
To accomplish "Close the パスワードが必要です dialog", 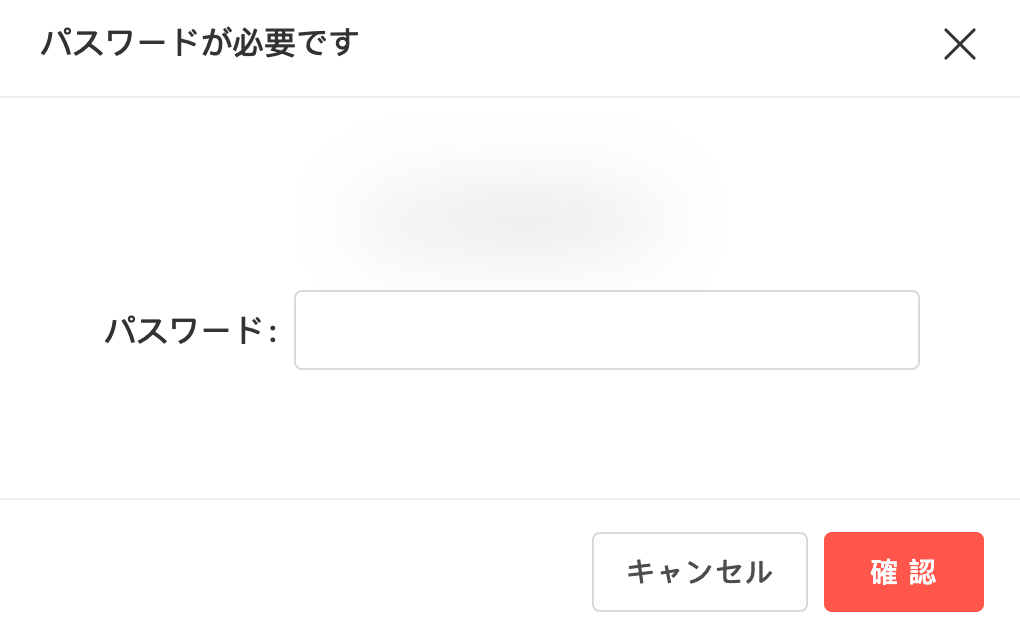I will point(960,44).
